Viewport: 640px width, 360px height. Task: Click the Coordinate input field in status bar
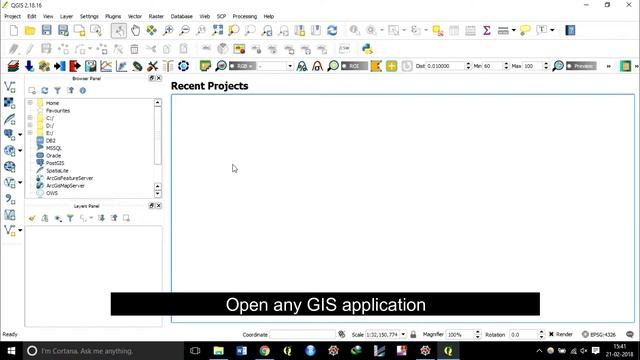(x=302, y=334)
